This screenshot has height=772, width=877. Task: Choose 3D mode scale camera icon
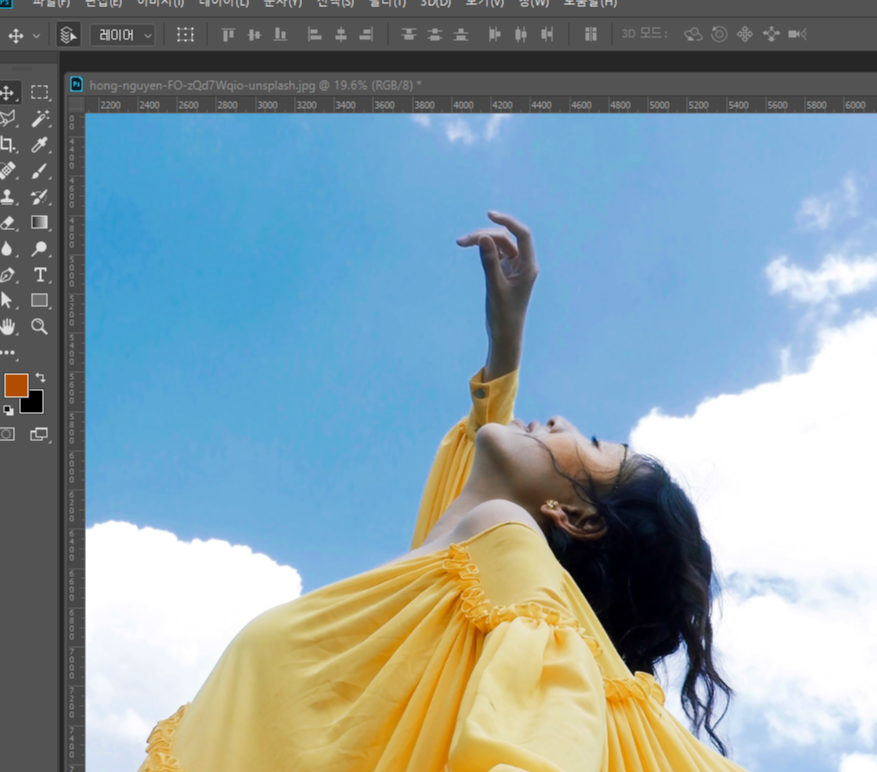pos(797,35)
